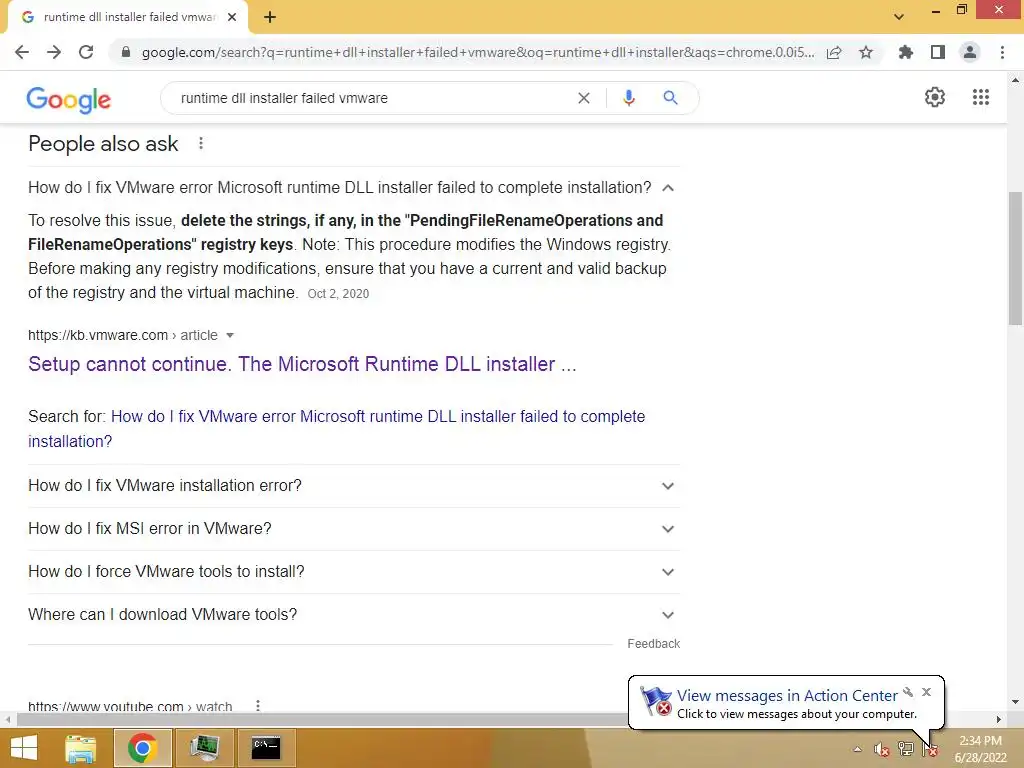1024x768 pixels.
Task: Open the Chrome three-dot menu
Action: (x=1002, y=52)
